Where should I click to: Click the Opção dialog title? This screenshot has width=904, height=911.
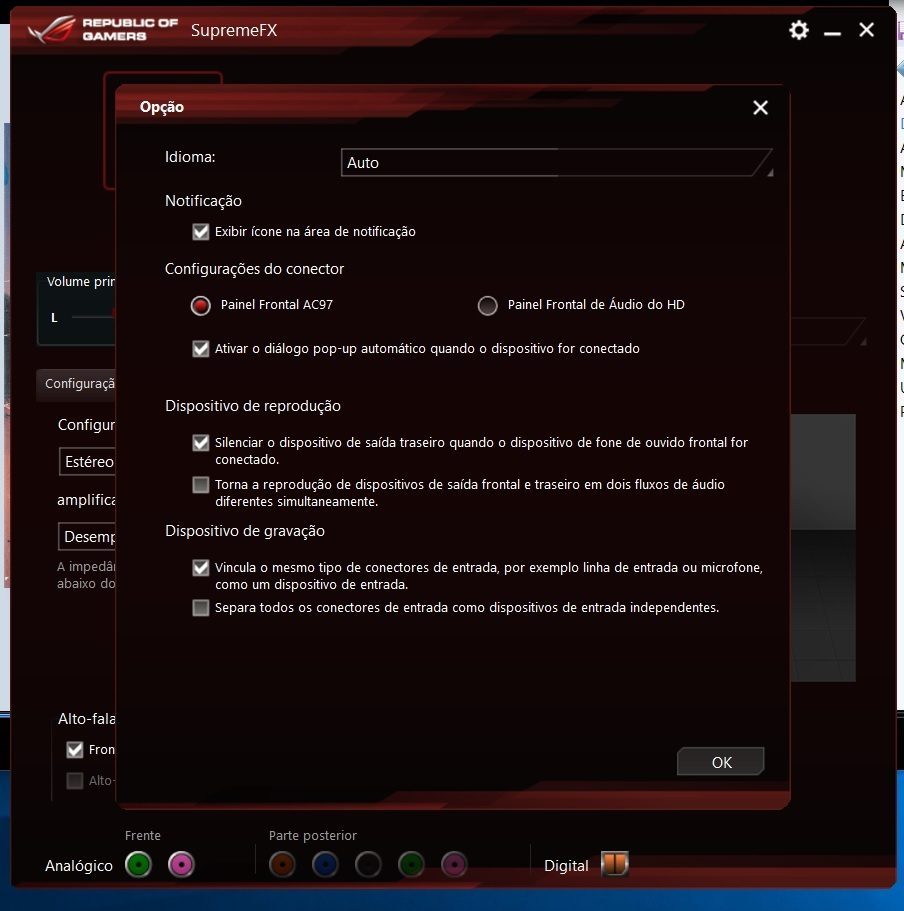[x=162, y=107]
